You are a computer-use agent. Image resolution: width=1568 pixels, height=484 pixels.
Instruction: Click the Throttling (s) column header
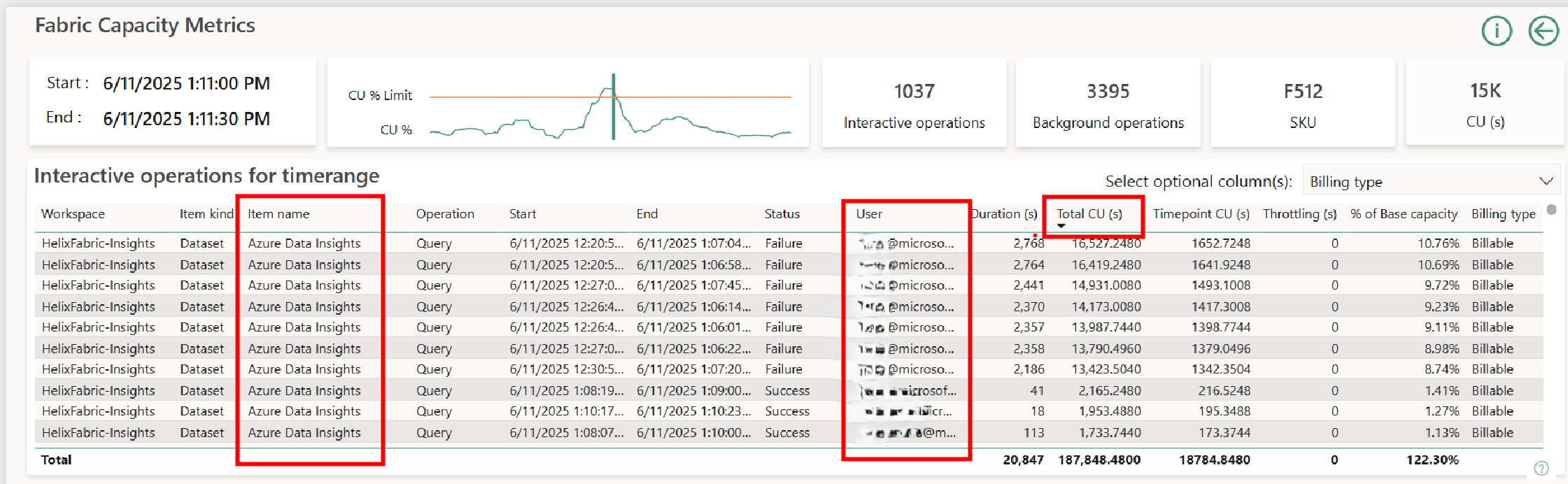click(x=1299, y=214)
